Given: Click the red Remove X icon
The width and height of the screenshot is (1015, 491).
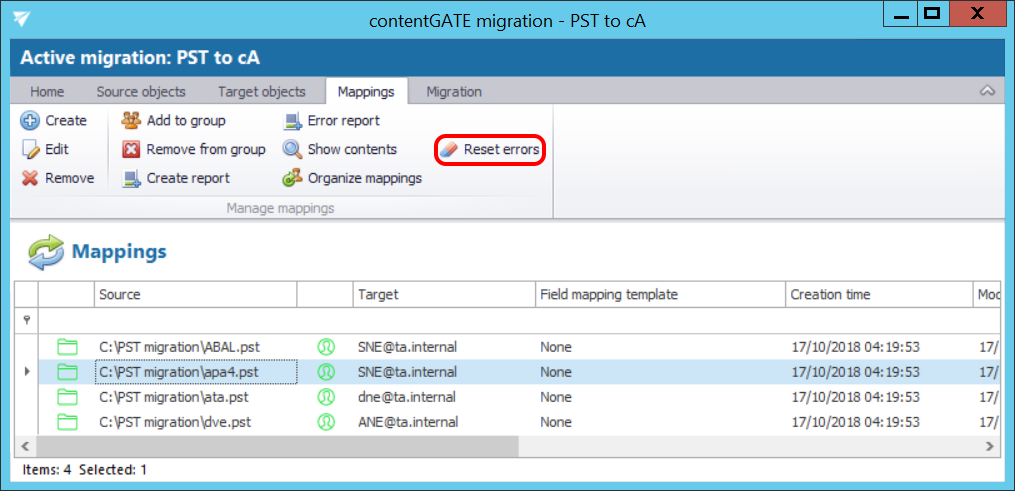Looking at the screenshot, I should 30,179.
